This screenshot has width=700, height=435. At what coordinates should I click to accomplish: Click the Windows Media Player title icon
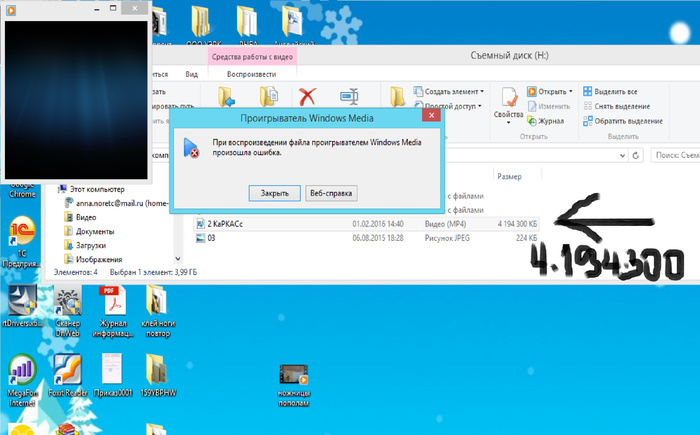point(11,10)
